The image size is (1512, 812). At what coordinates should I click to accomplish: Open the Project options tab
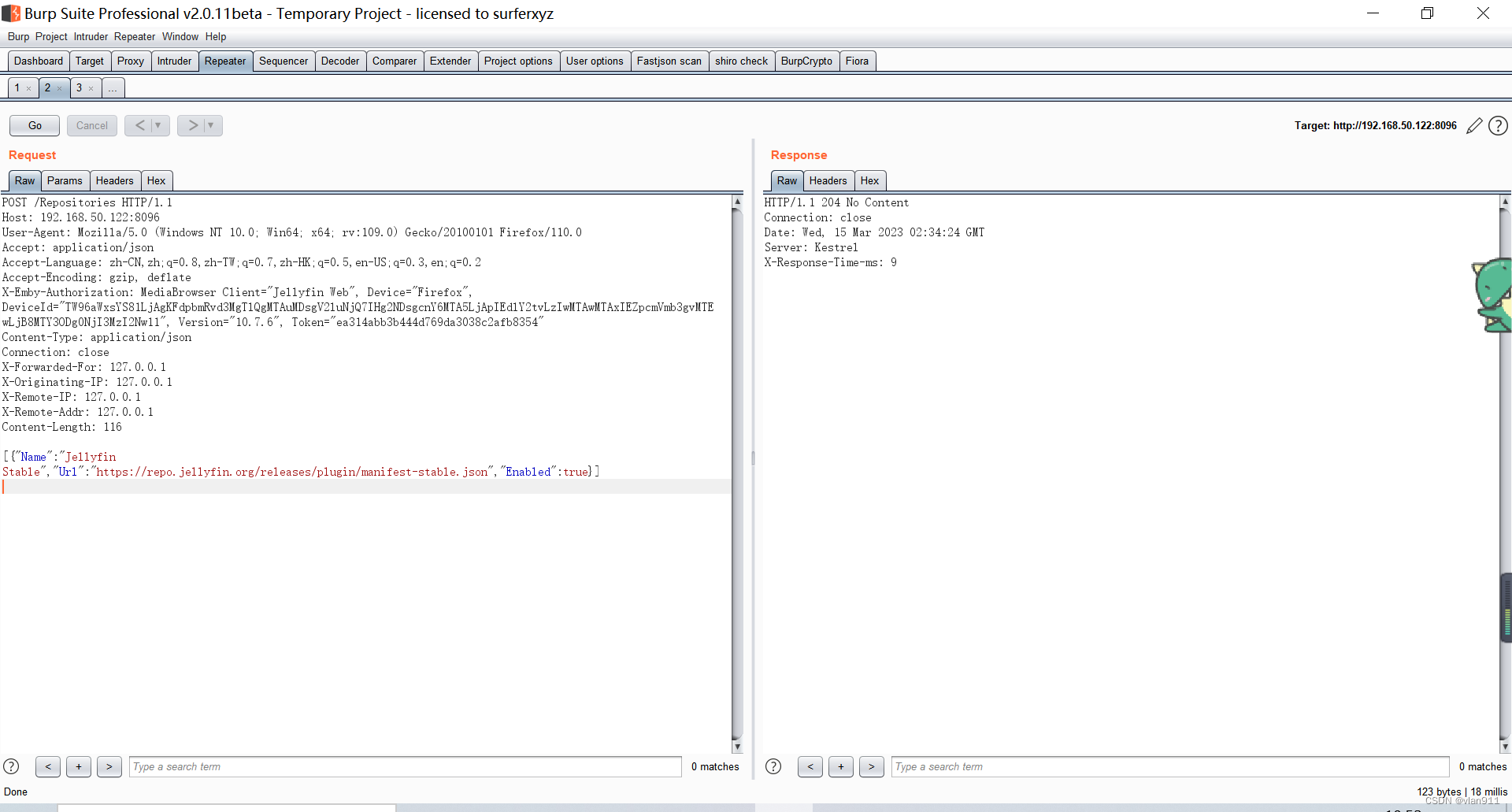[518, 61]
